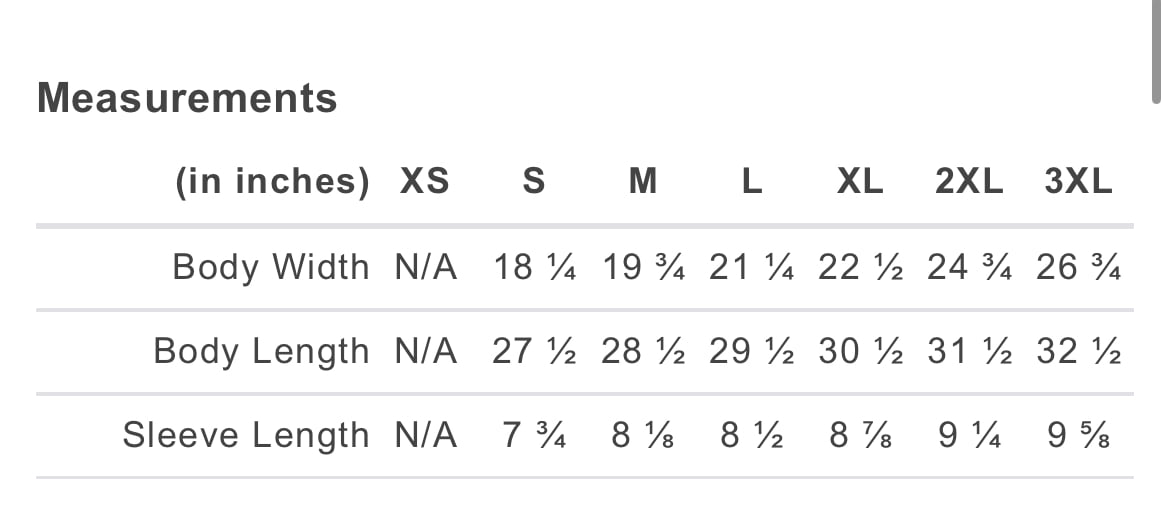Click the Sleeve Length row label
Screen dimensions: 1170x522
tap(245, 435)
